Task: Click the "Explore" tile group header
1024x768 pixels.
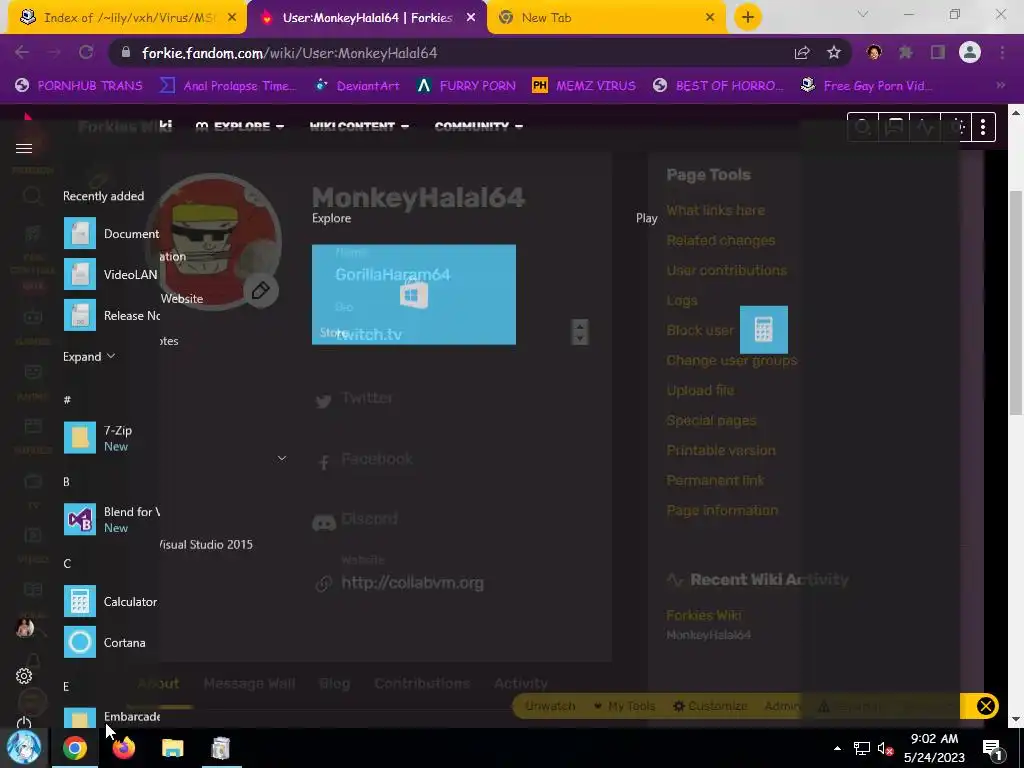Action: point(331,218)
